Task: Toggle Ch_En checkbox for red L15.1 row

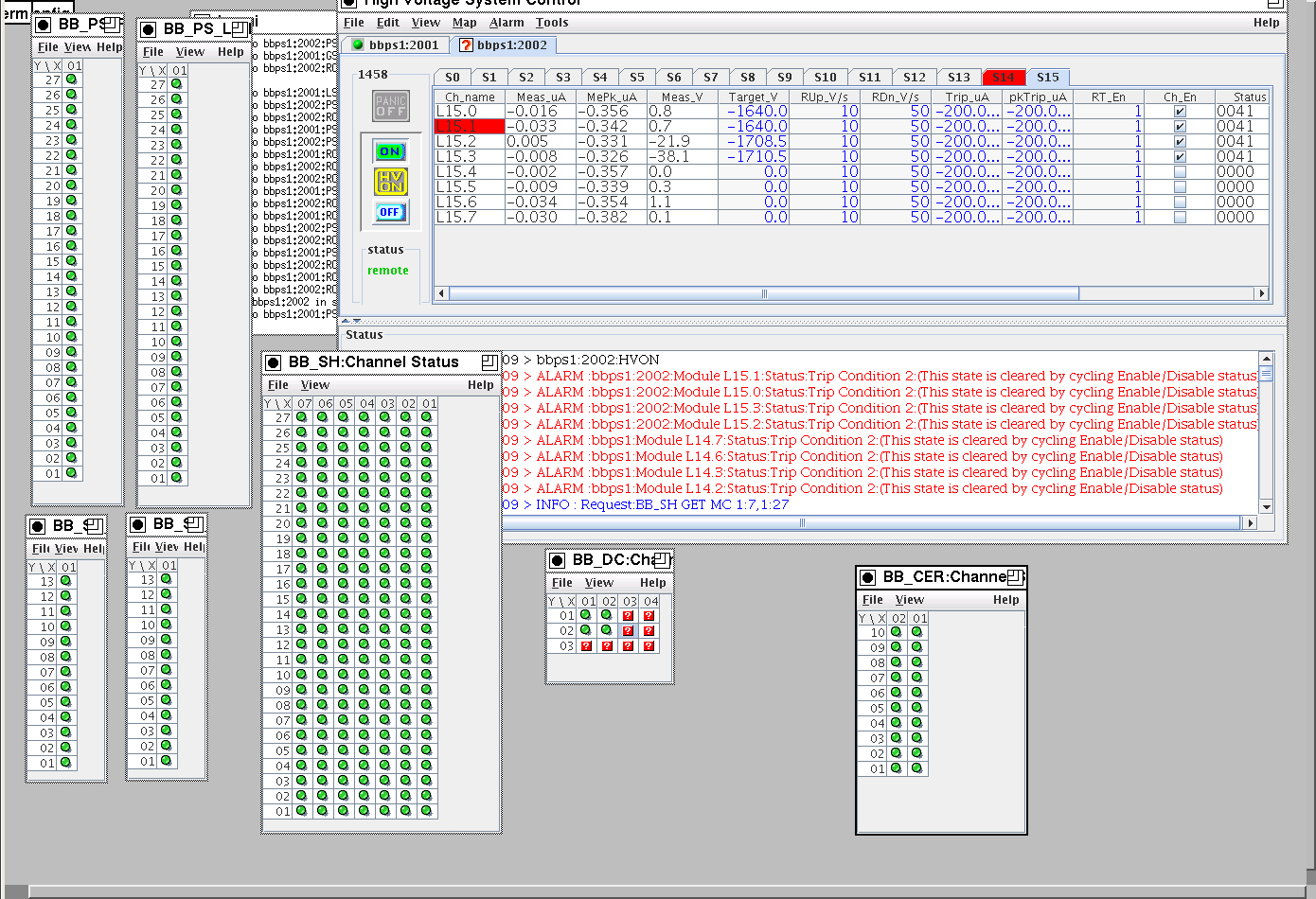Action: click(x=1180, y=127)
